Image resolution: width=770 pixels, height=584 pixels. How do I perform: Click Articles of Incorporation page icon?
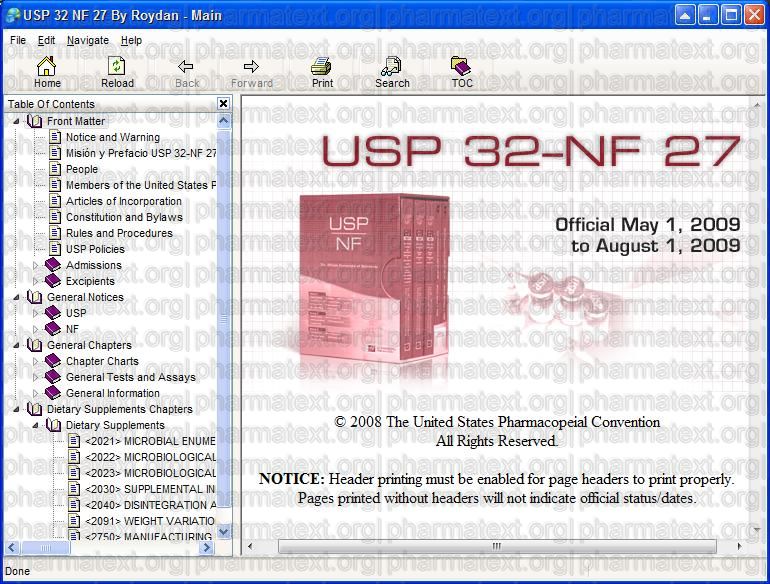point(55,201)
